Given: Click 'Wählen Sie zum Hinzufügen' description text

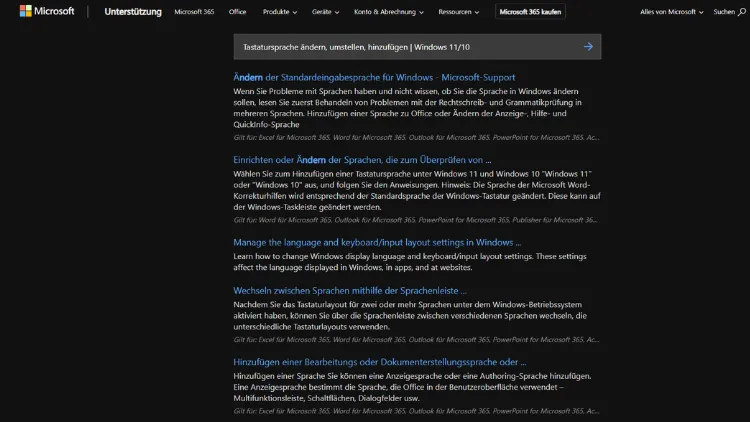Looking at the screenshot, I should click(417, 190).
